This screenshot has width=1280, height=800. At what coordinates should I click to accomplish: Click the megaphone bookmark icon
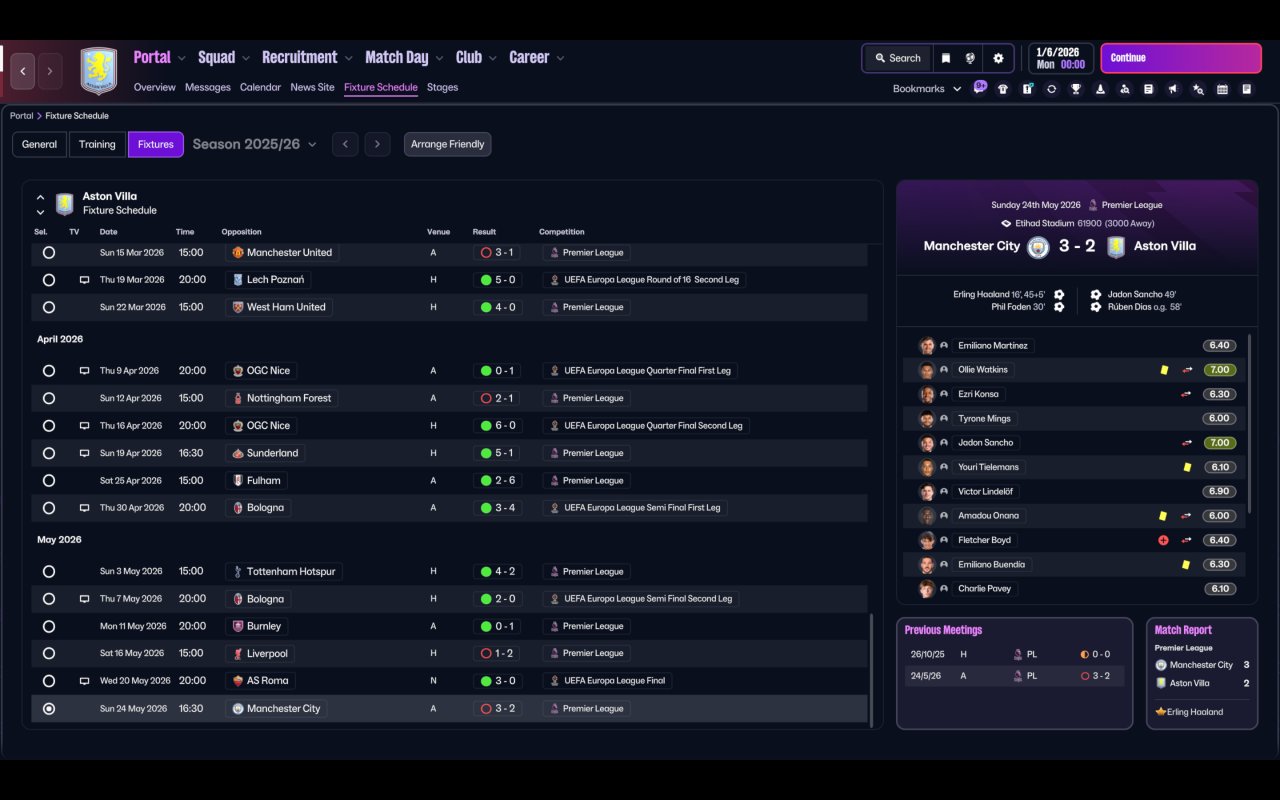coord(1173,89)
